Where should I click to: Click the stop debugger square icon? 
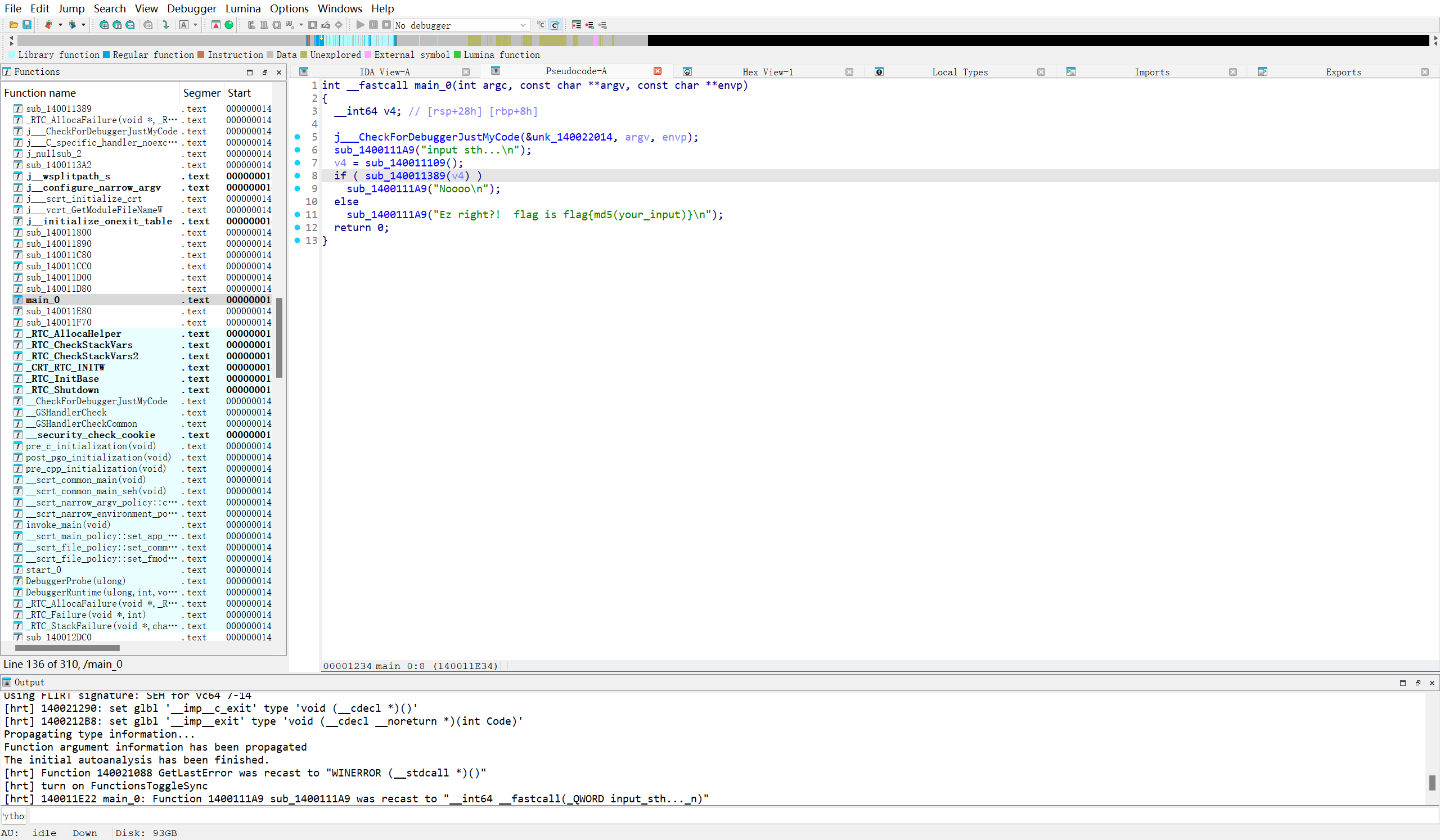point(386,25)
